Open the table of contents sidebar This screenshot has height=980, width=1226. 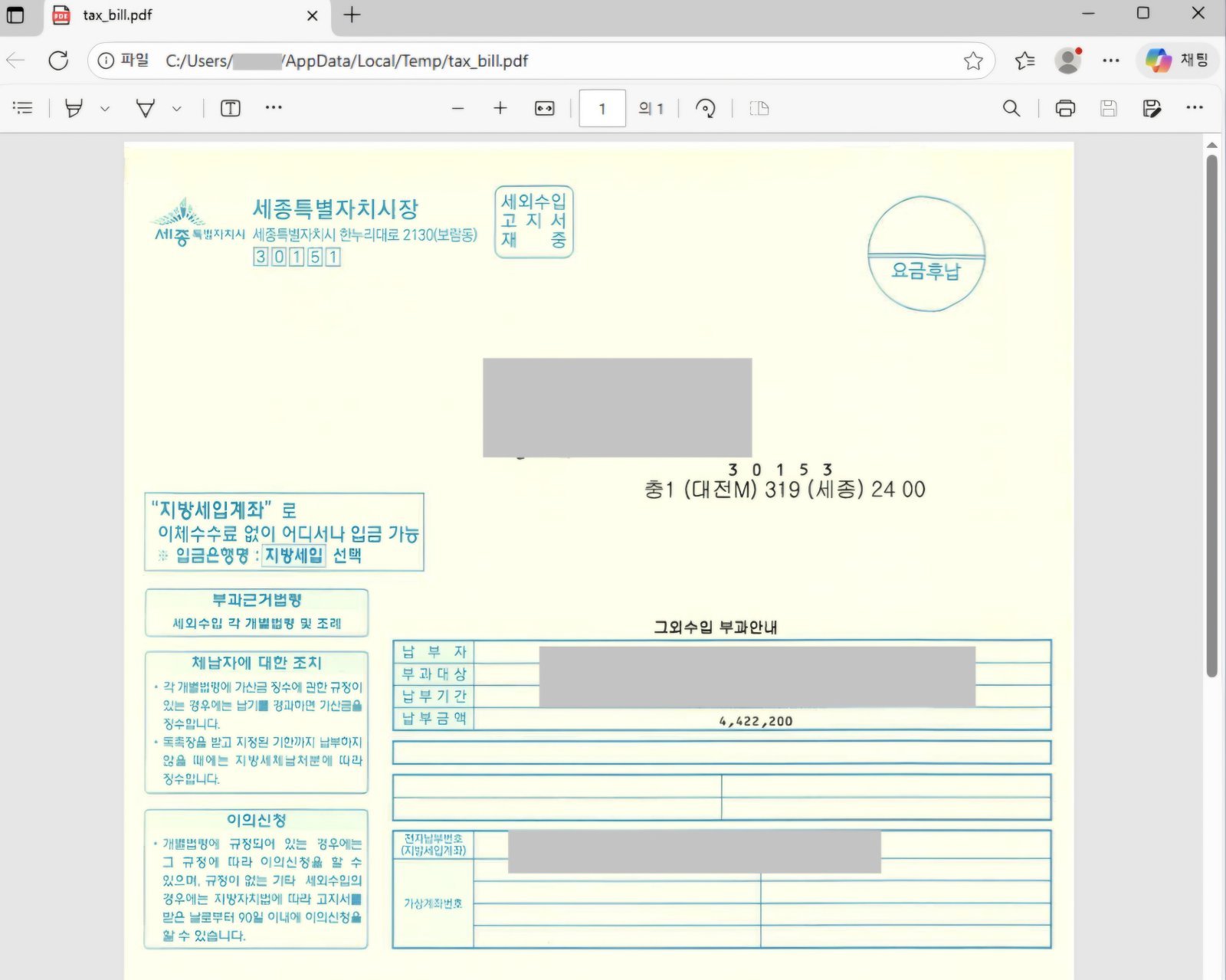tap(23, 108)
